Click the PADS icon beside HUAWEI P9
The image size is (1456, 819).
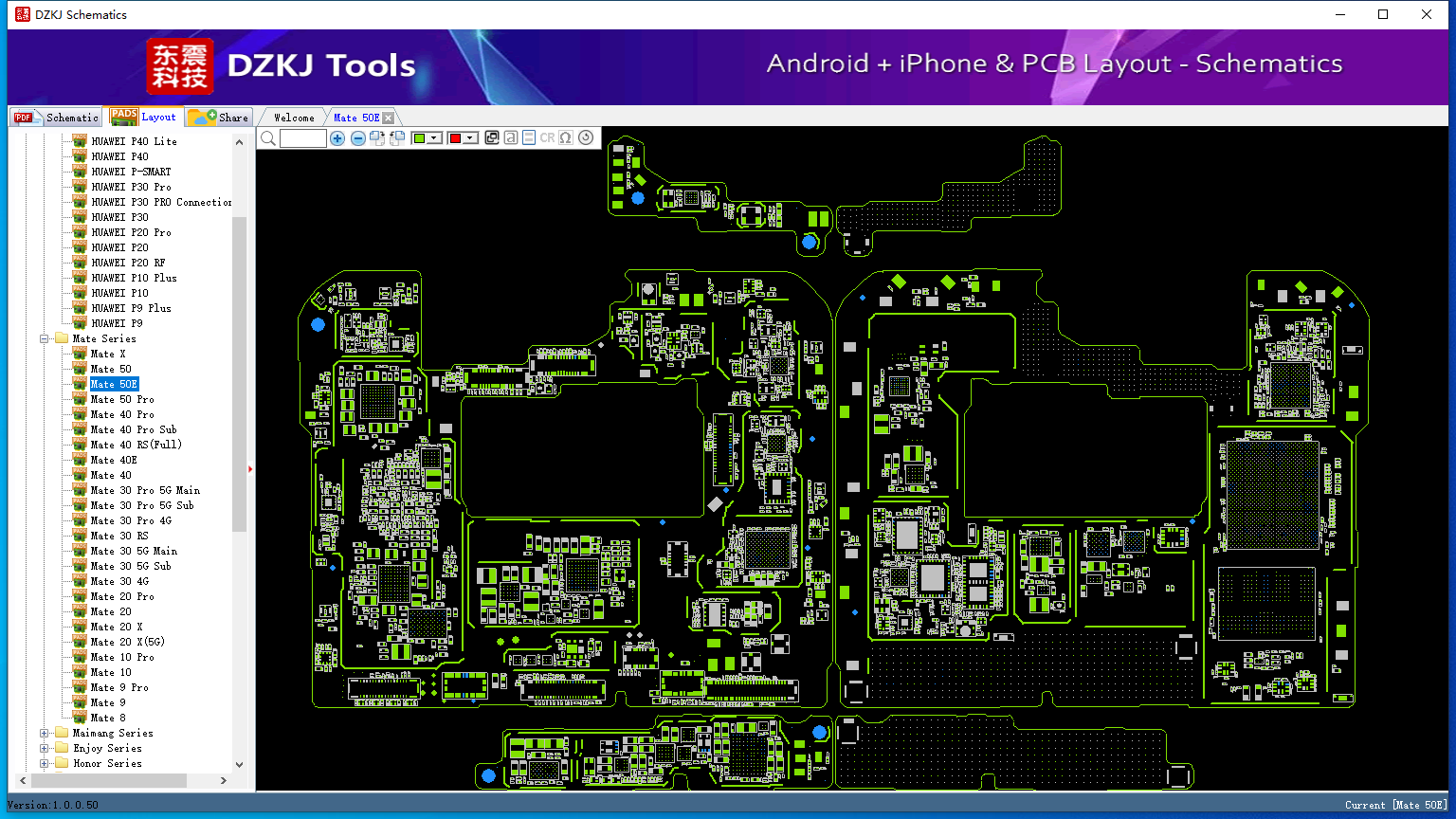tap(80, 323)
